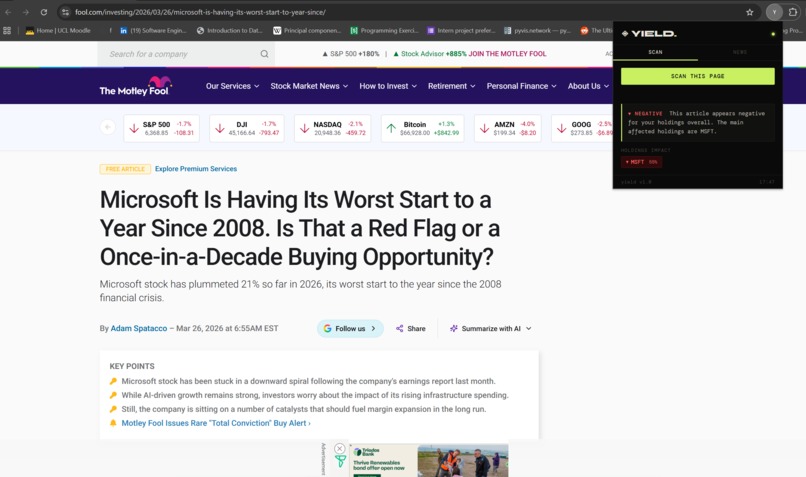The image size is (806, 477).
Task: Expand the Stock Market News menu
Action: tap(309, 86)
